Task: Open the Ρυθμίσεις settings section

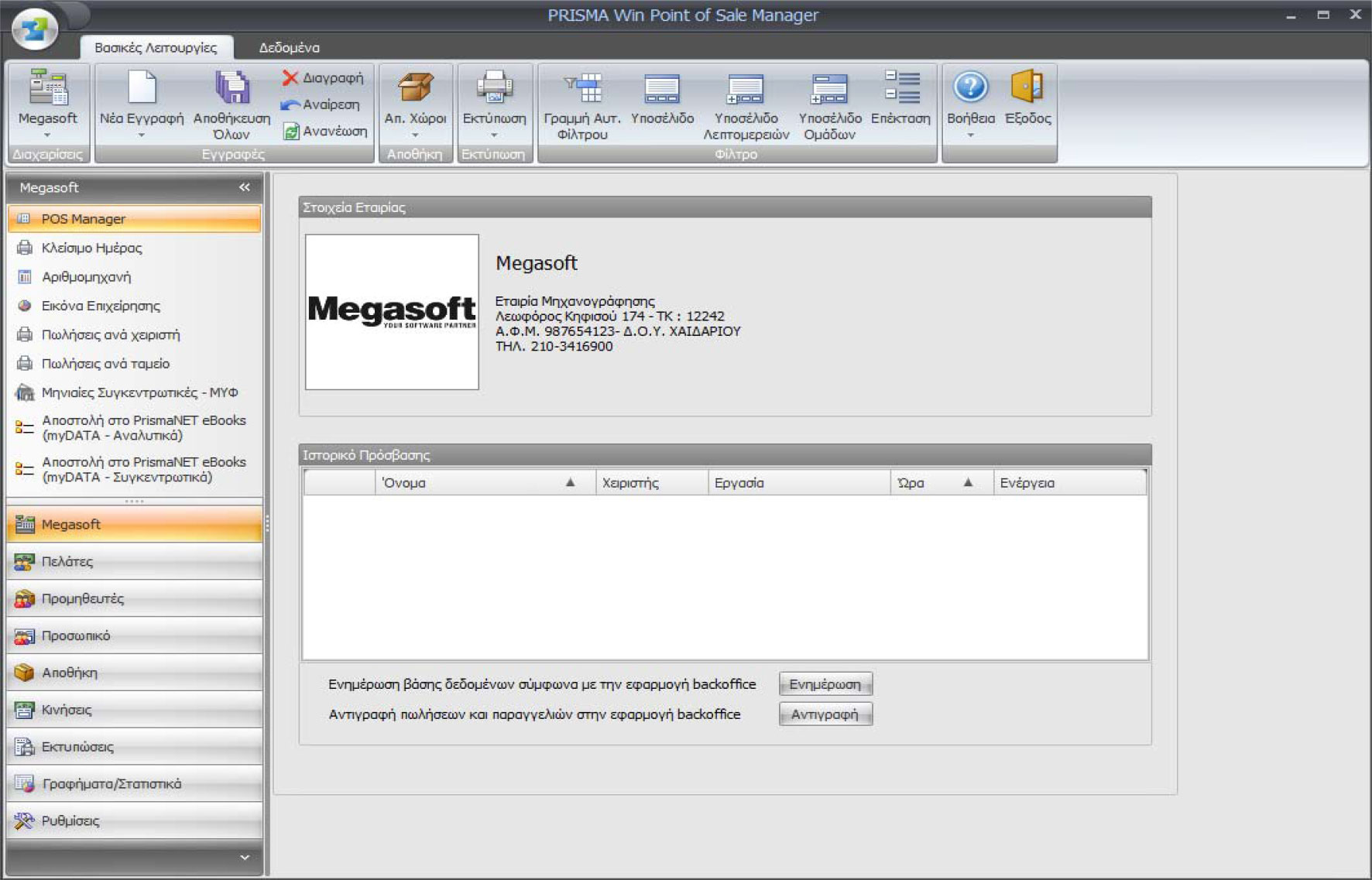Action: [x=70, y=820]
